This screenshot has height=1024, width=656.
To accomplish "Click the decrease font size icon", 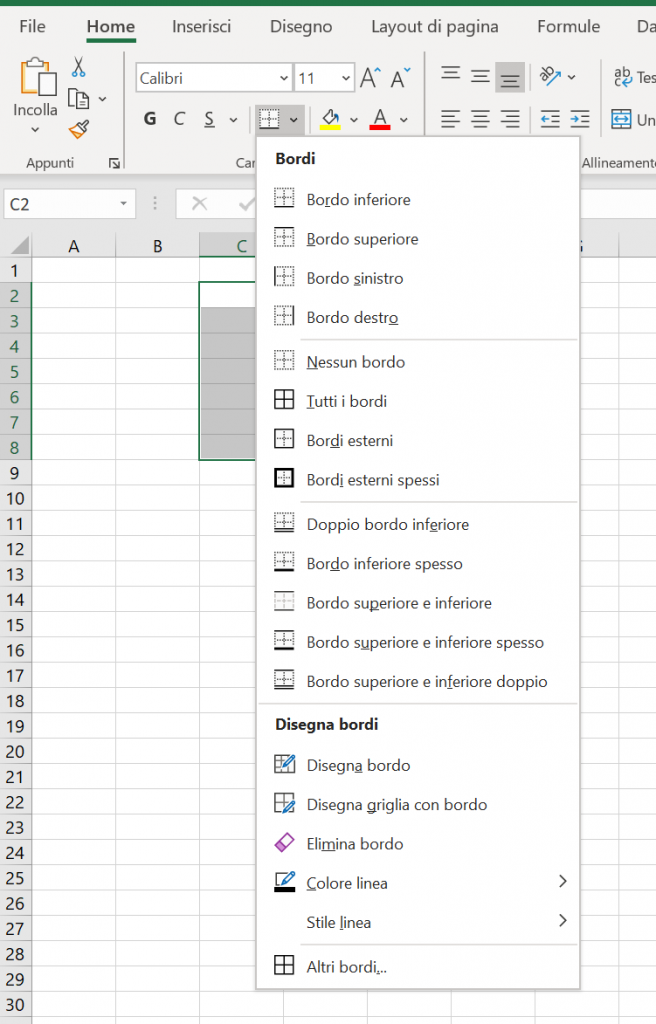I will [401, 78].
